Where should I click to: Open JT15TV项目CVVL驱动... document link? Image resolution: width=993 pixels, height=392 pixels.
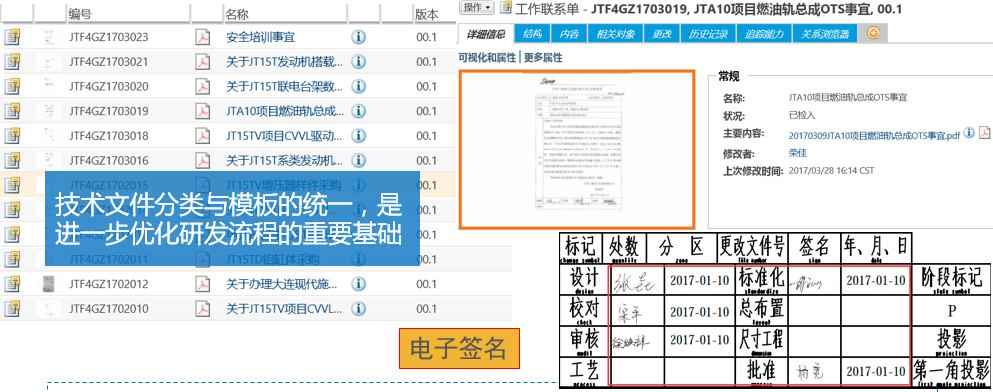(x=285, y=136)
